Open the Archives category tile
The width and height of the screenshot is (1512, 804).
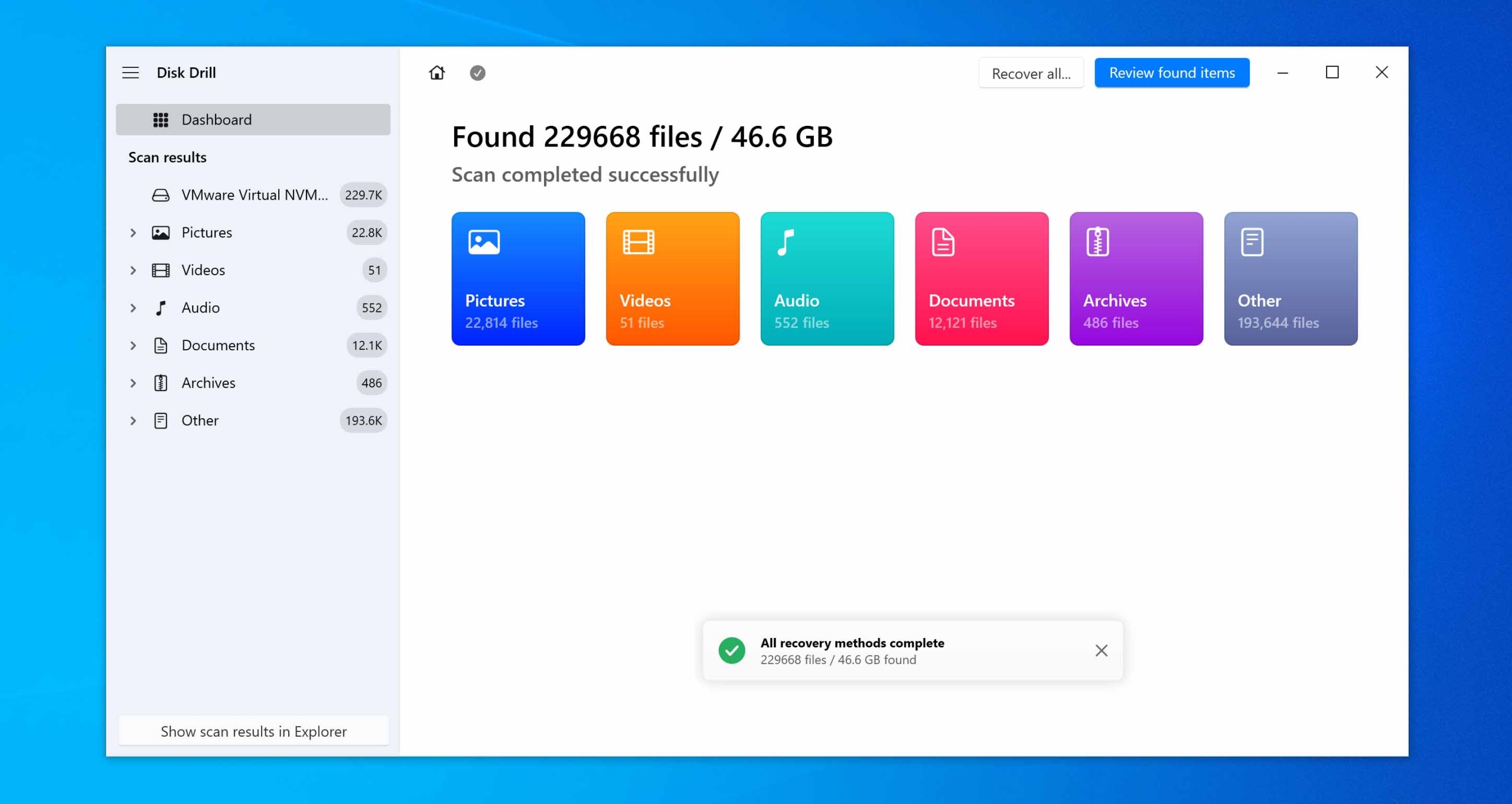1136,279
